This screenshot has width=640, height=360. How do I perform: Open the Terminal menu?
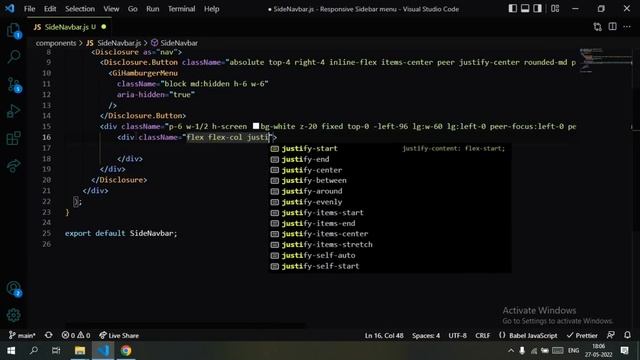point(181,9)
